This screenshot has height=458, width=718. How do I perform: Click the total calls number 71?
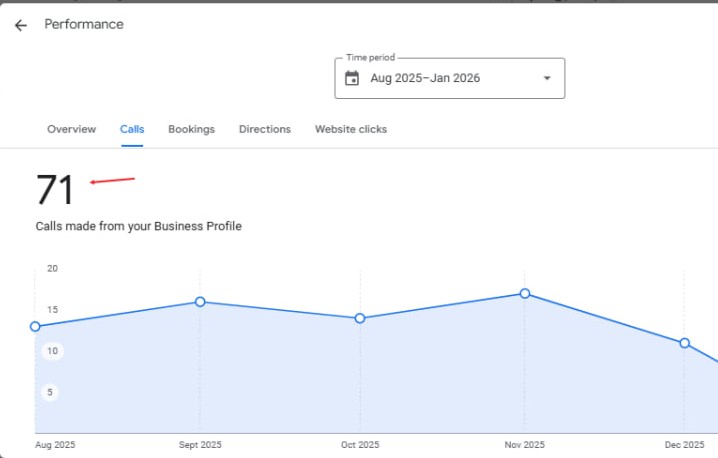pyautogui.click(x=56, y=190)
